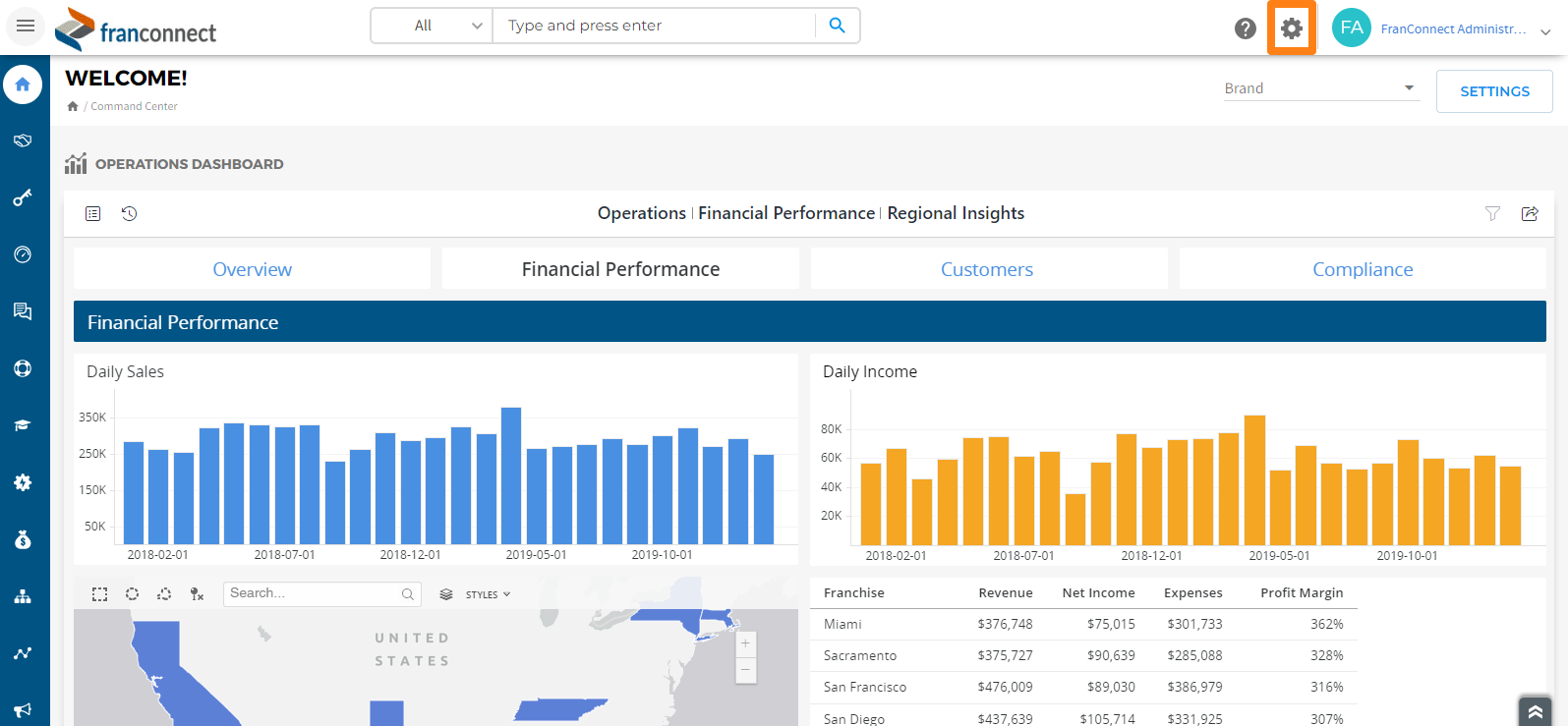
Task: Open the dashboard list view icon
Action: click(93, 213)
